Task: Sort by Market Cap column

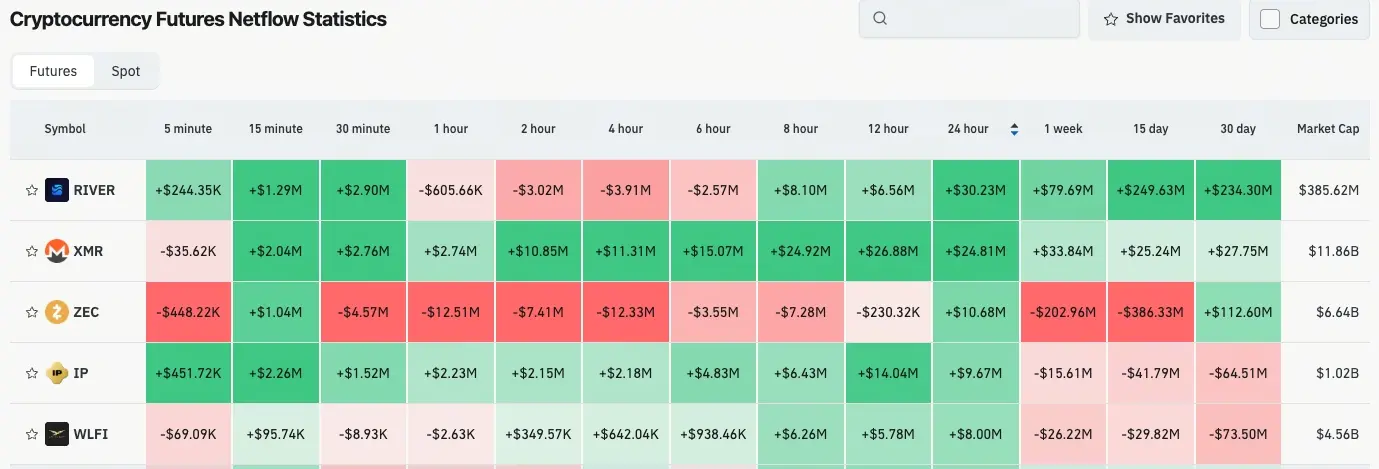Action: [1328, 129]
